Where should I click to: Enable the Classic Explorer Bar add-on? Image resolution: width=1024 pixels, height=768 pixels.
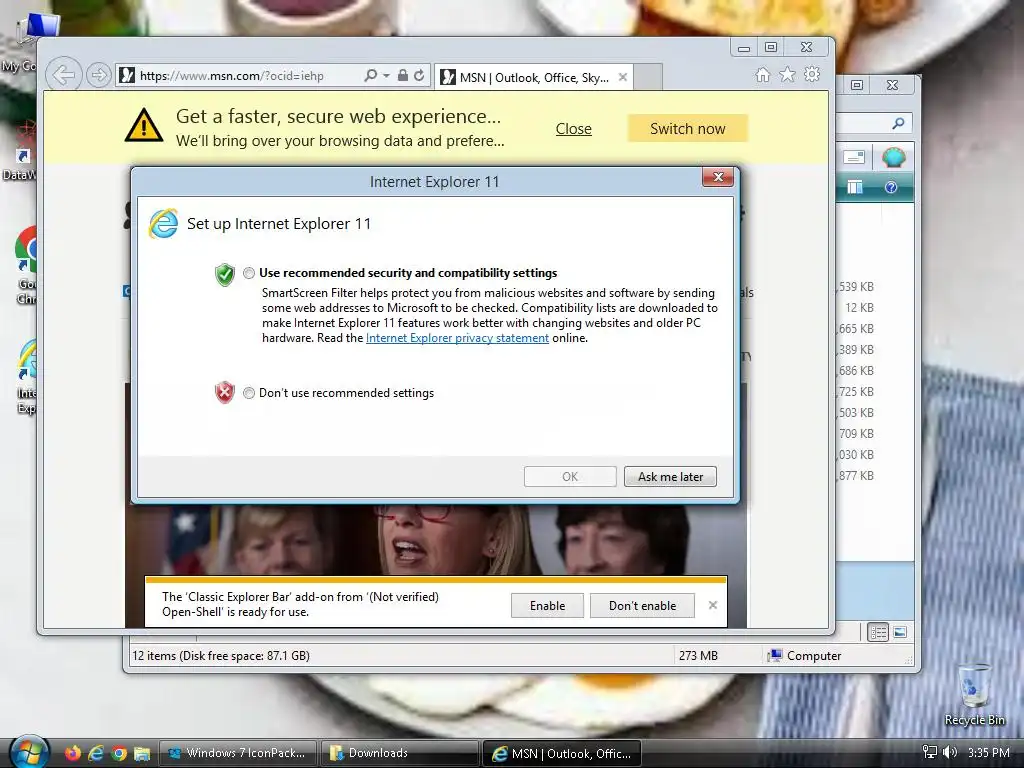click(x=547, y=606)
